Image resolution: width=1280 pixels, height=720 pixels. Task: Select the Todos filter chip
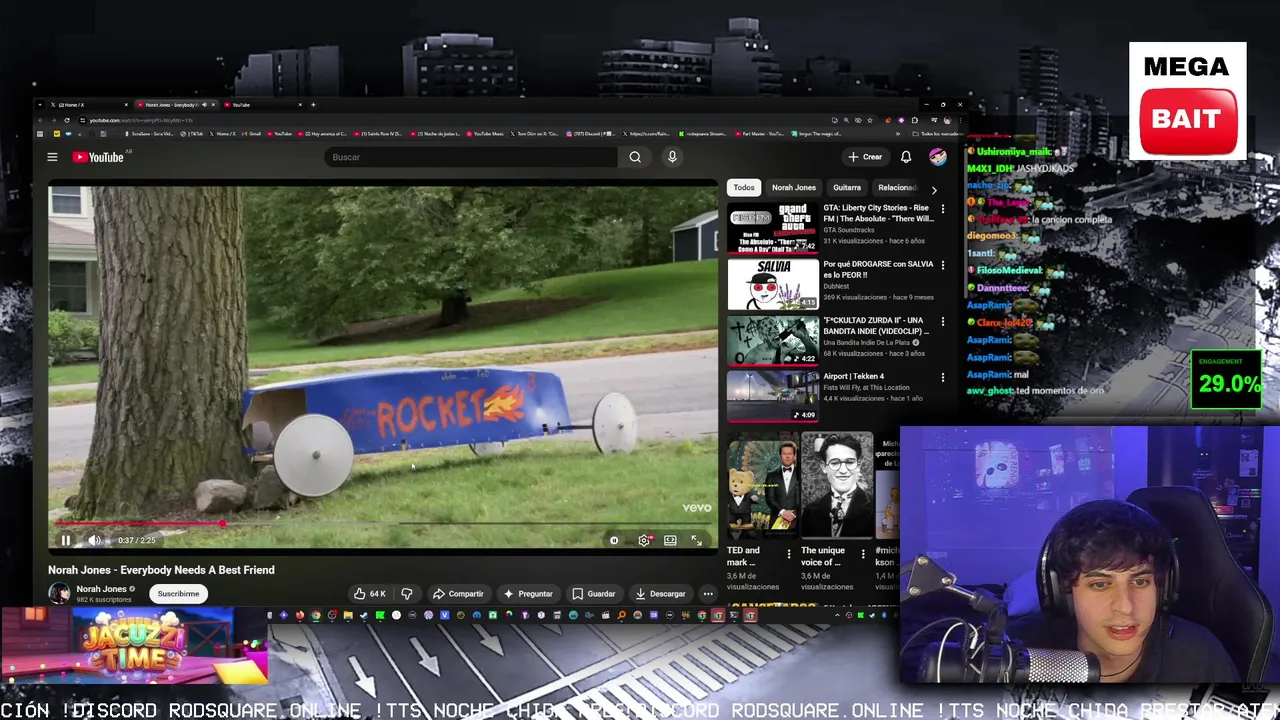[x=744, y=187]
